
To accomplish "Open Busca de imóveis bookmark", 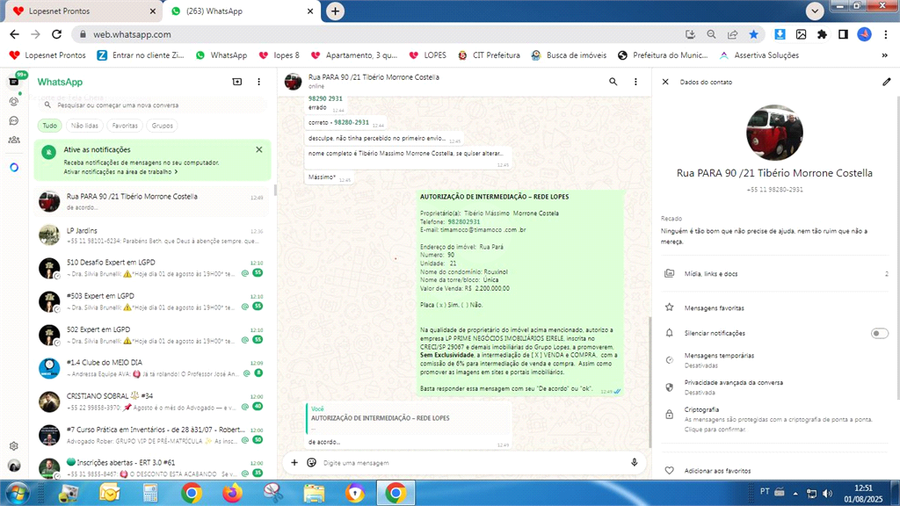I will tap(569, 55).
